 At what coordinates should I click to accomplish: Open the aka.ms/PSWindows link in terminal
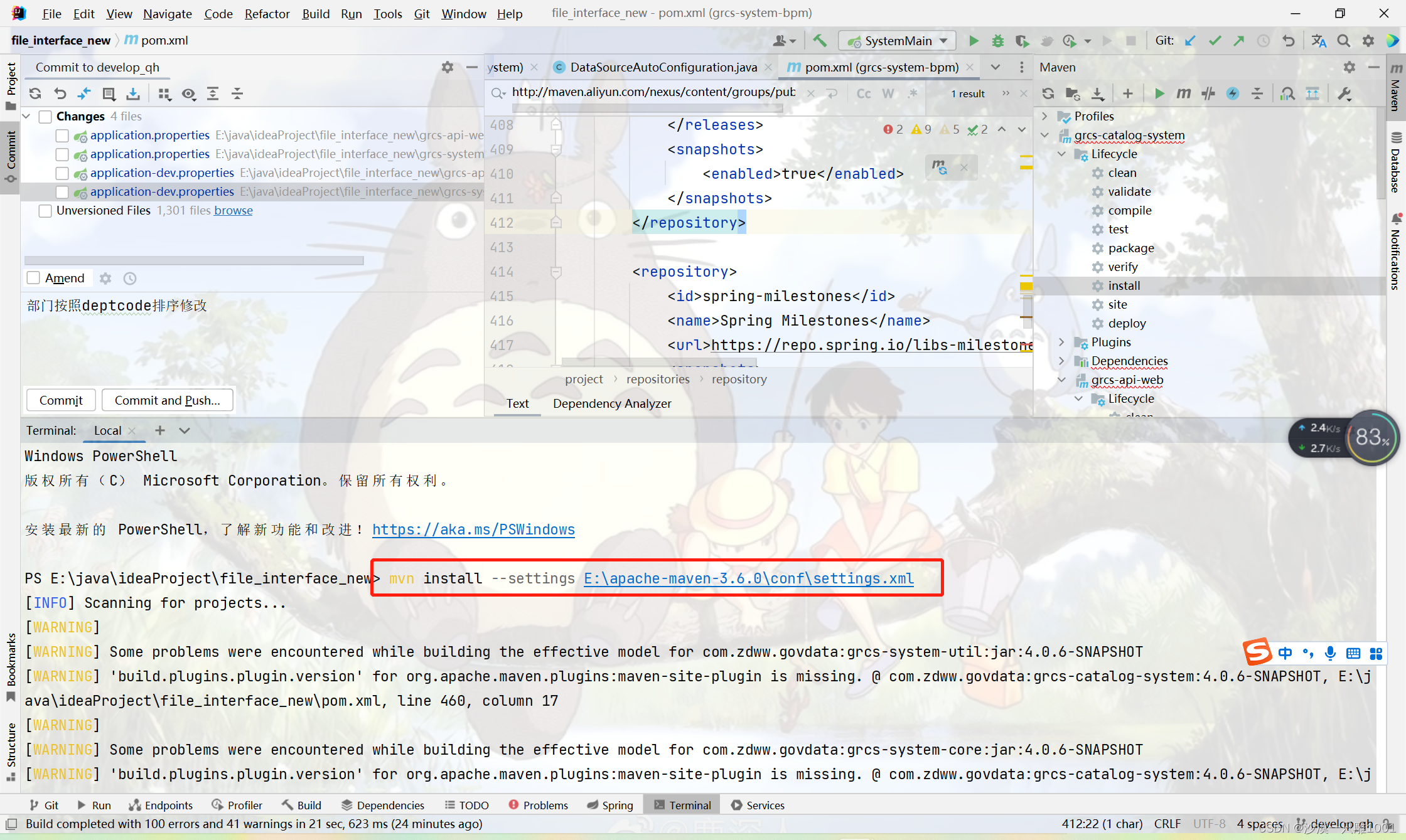click(x=473, y=529)
